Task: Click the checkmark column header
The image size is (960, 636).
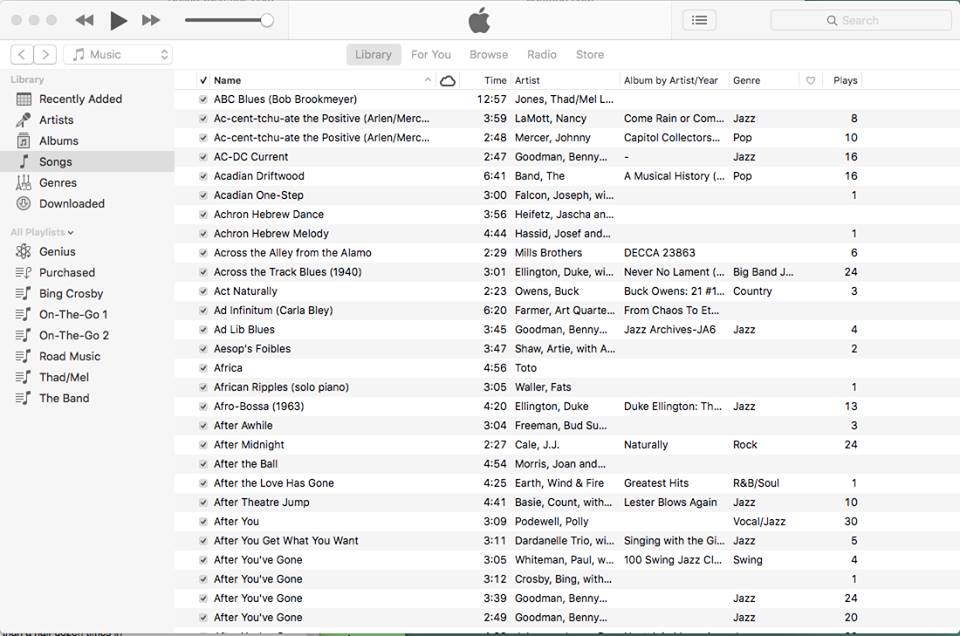Action: click(x=203, y=80)
